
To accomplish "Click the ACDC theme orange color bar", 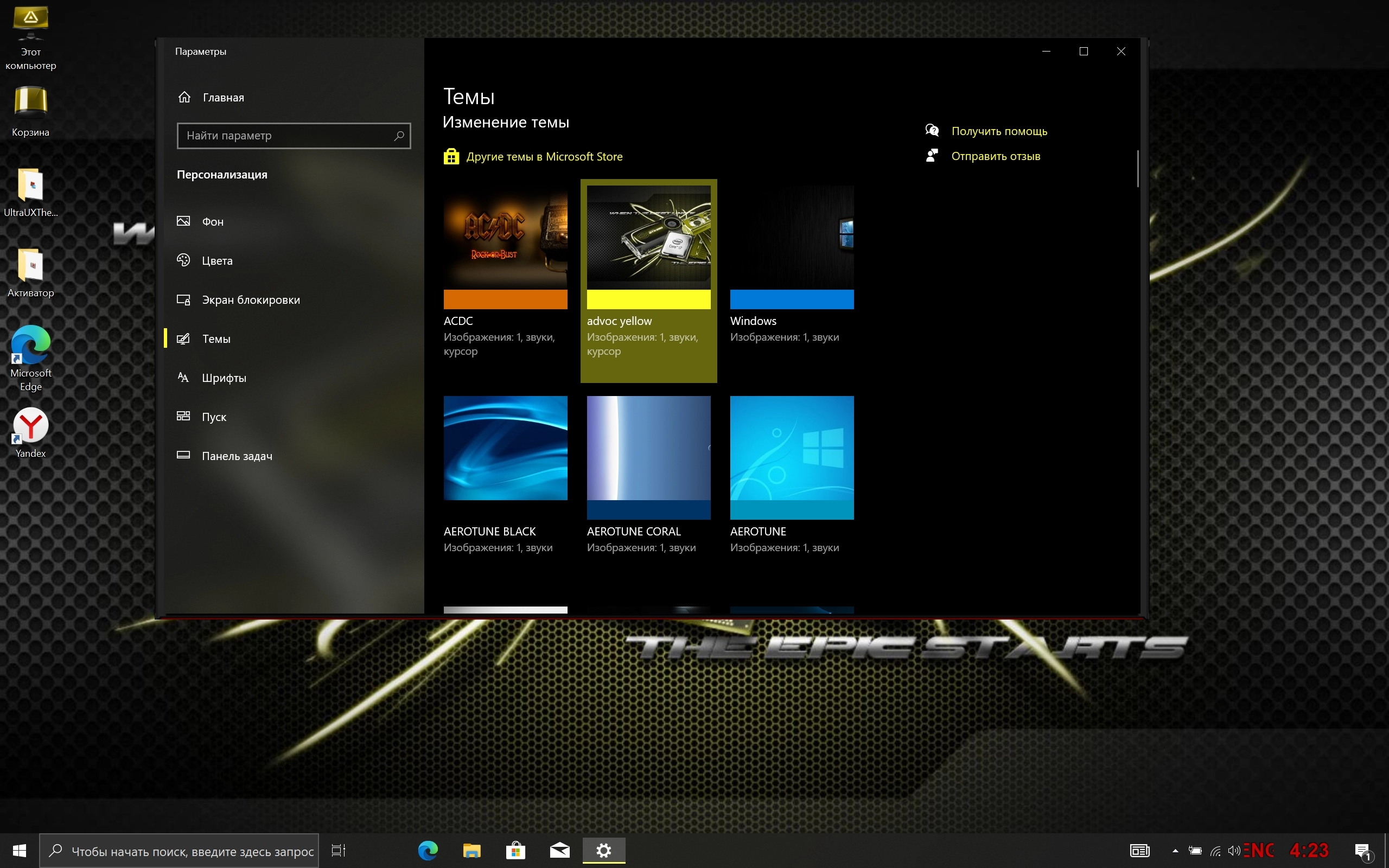I will [x=505, y=299].
